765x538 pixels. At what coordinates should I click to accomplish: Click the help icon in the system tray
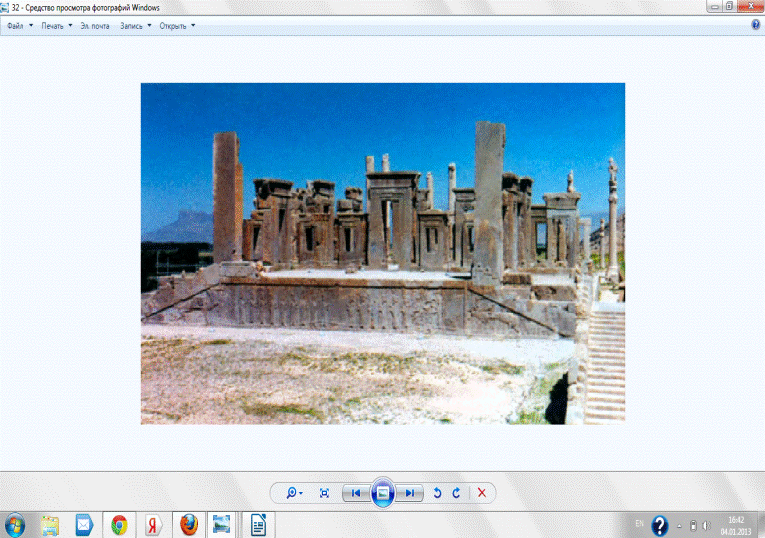click(660, 526)
